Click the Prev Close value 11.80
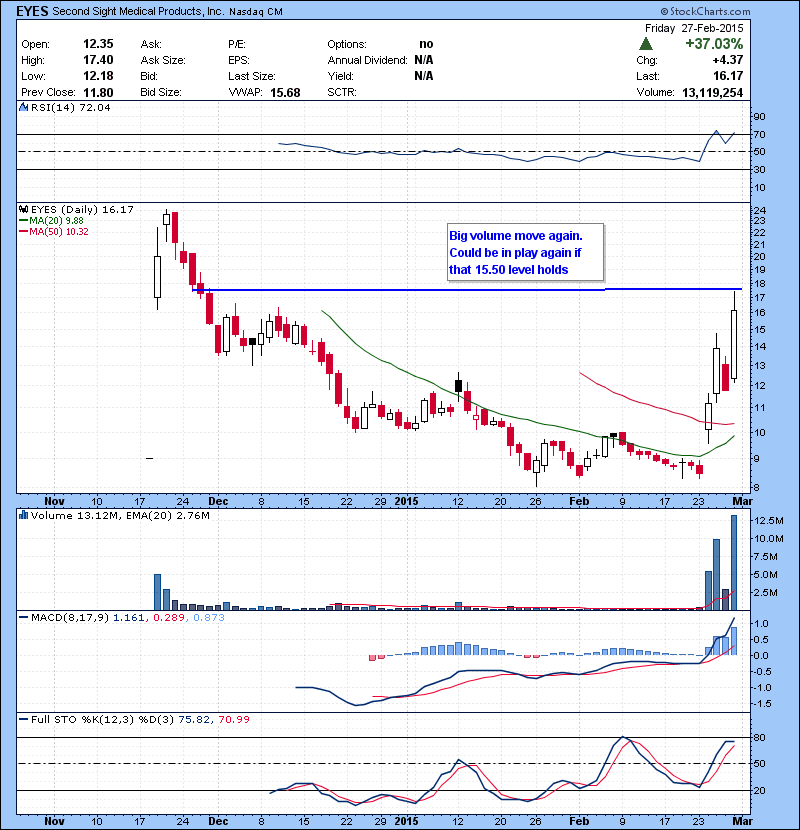This screenshot has height=830, width=800. point(98,93)
